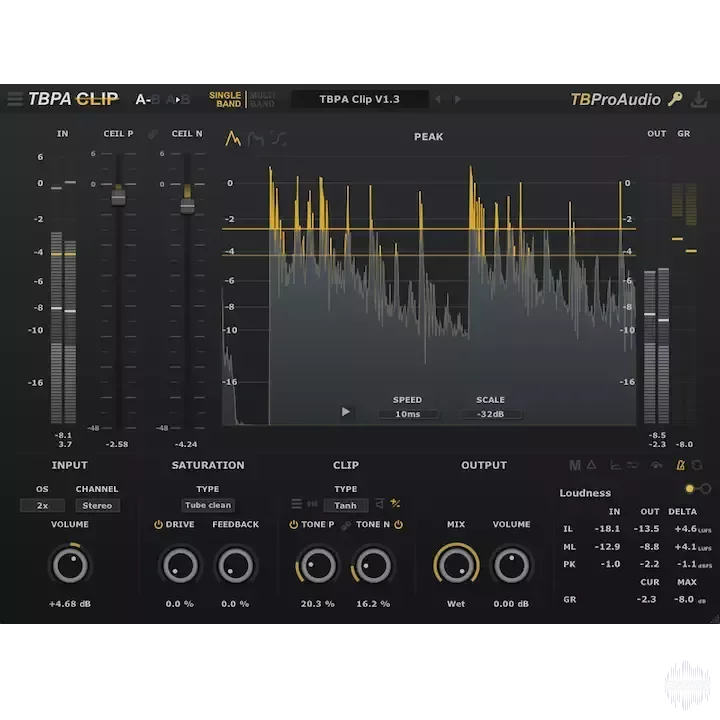The height and width of the screenshot is (720, 720).
Task: Click the three-line list icon beside Tanh
Action: tap(297, 504)
